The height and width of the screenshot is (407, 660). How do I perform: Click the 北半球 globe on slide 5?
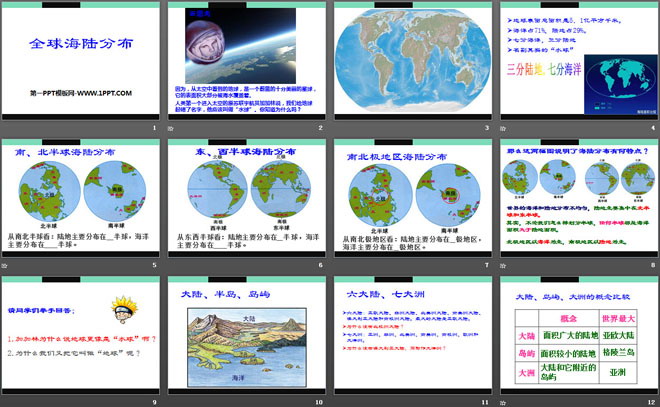point(47,193)
